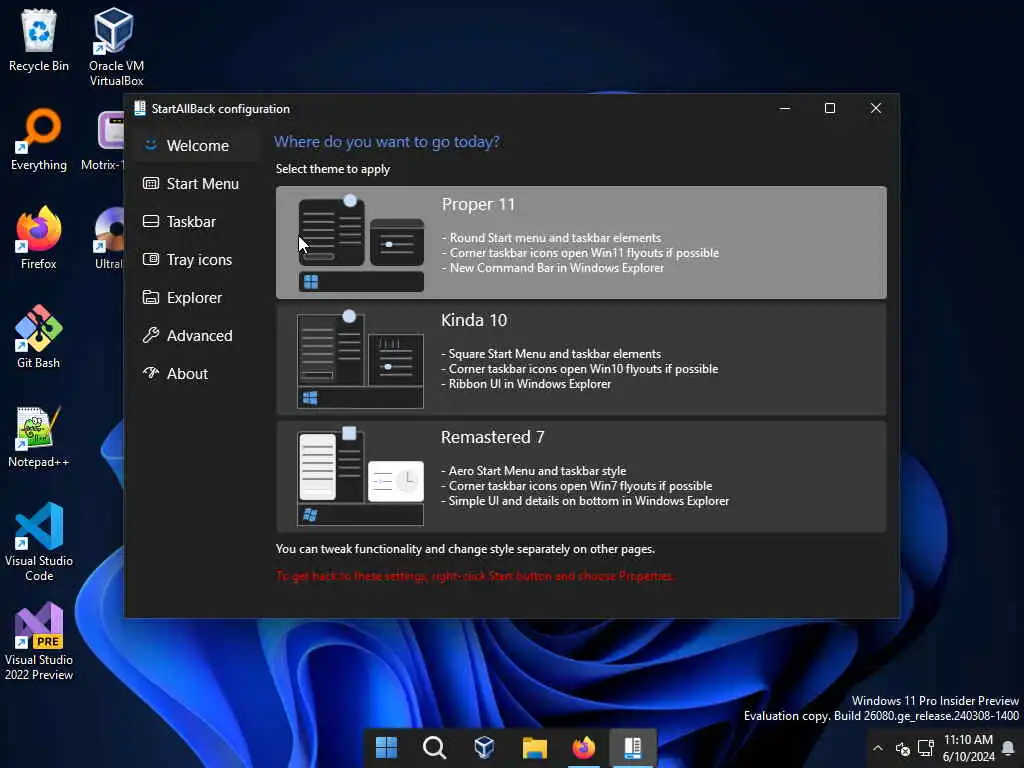Expand the hidden tray icons chevron

(x=878, y=748)
